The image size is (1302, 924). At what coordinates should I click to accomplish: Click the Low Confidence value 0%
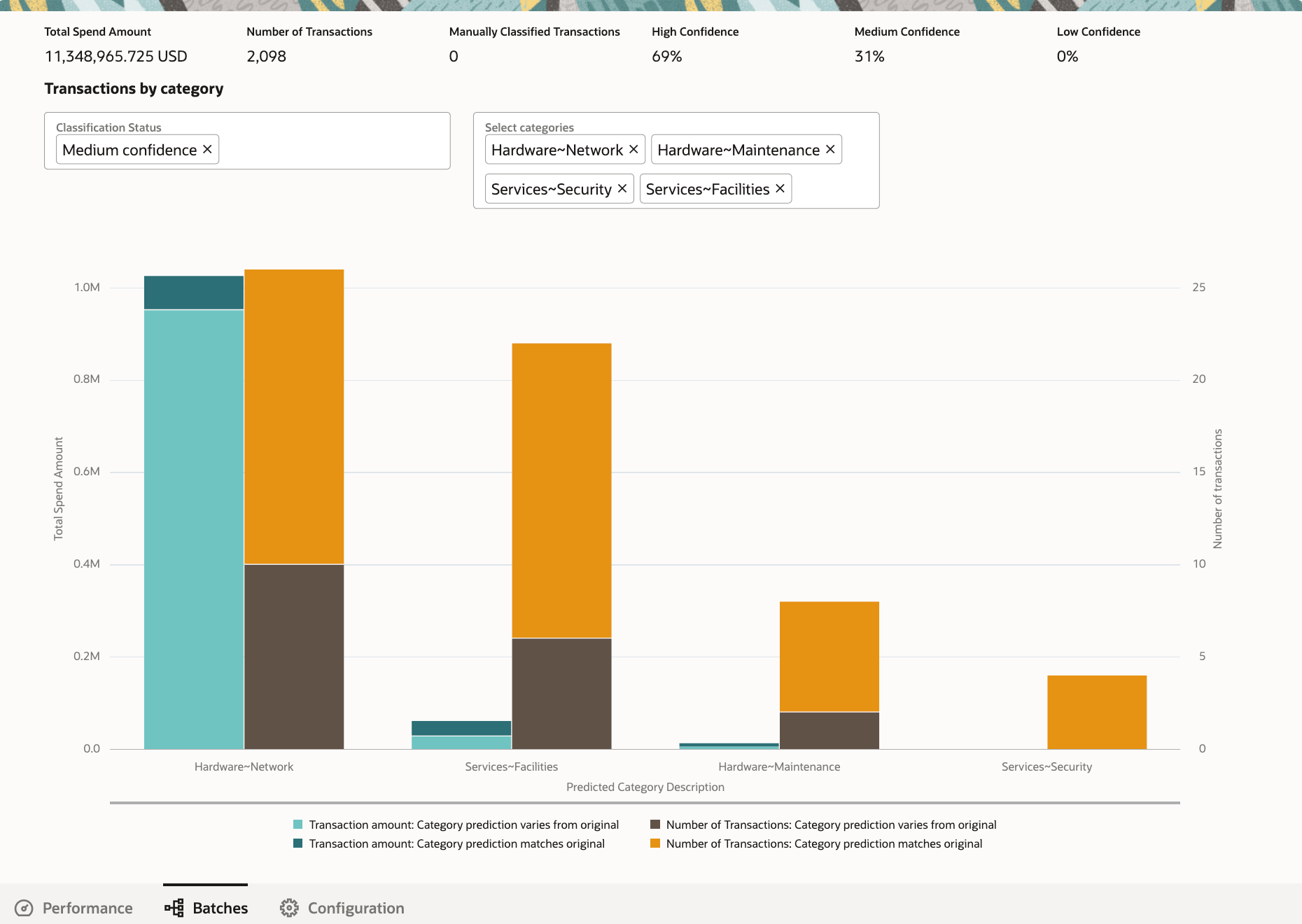[1067, 56]
